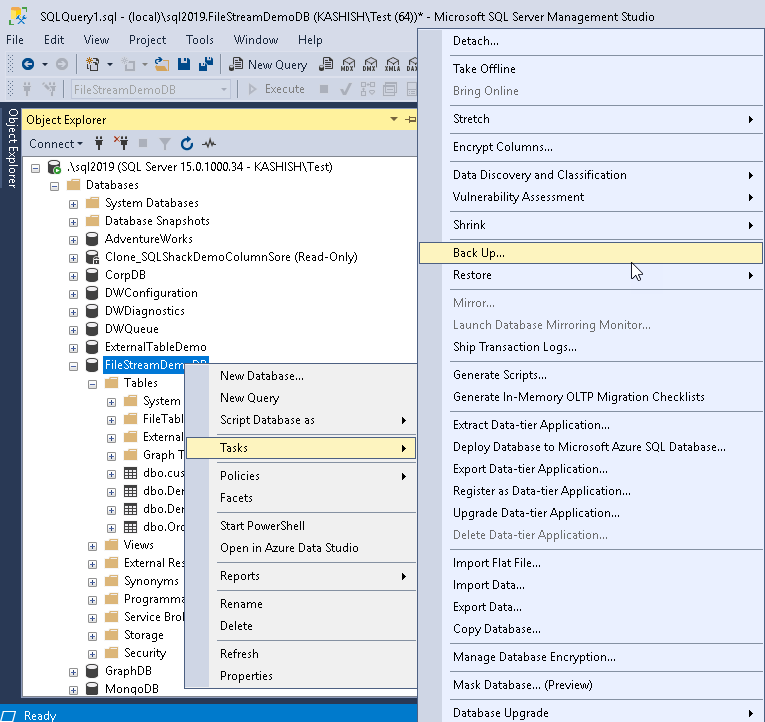Collapse the Databases folder node
Image resolution: width=765 pixels, height=722 pixels.
click(x=55, y=186)
